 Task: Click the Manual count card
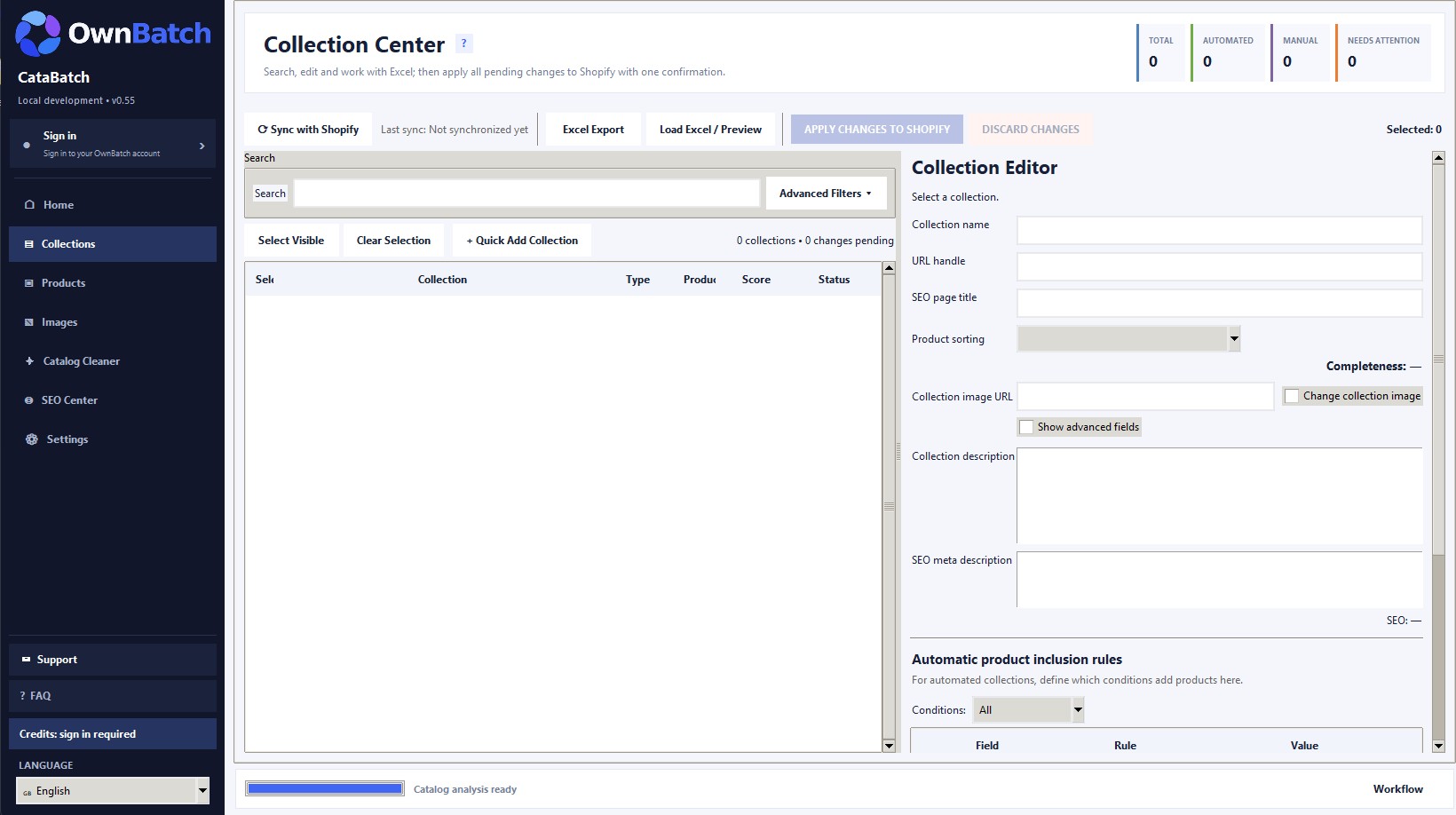tap(1300, 52)
